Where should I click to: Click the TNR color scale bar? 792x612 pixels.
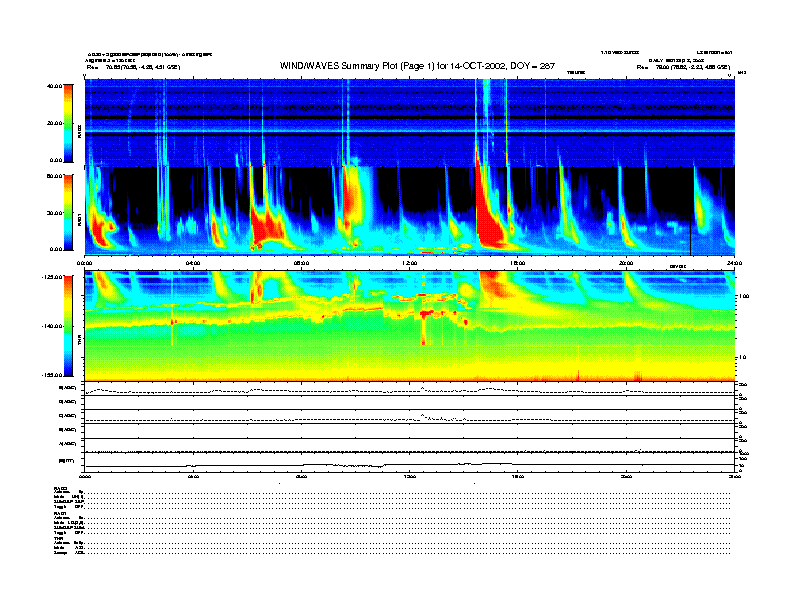click(68, 326)
